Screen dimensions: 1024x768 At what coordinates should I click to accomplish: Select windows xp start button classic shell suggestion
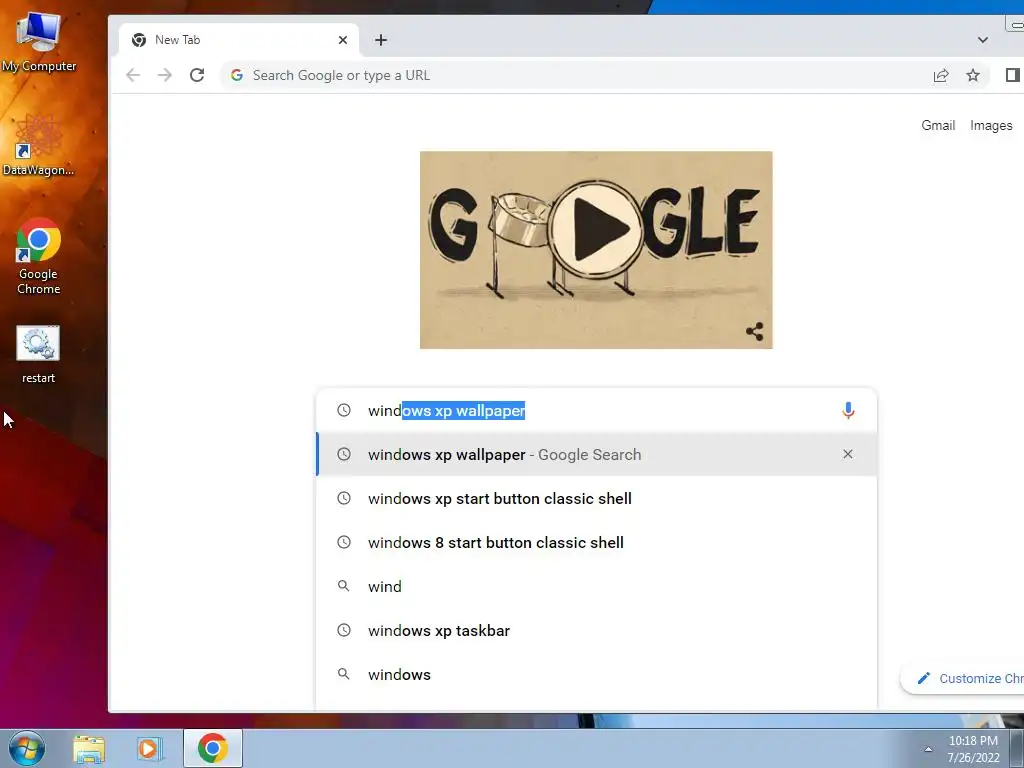[596, 498]
